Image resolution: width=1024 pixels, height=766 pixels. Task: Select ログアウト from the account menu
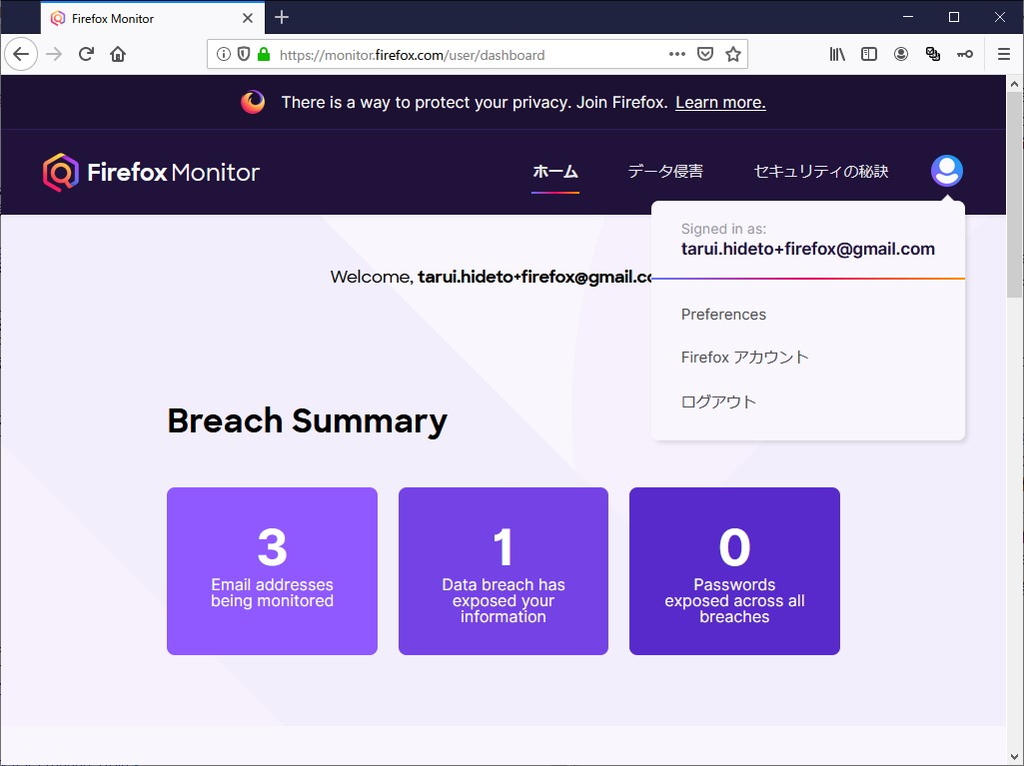717,401
